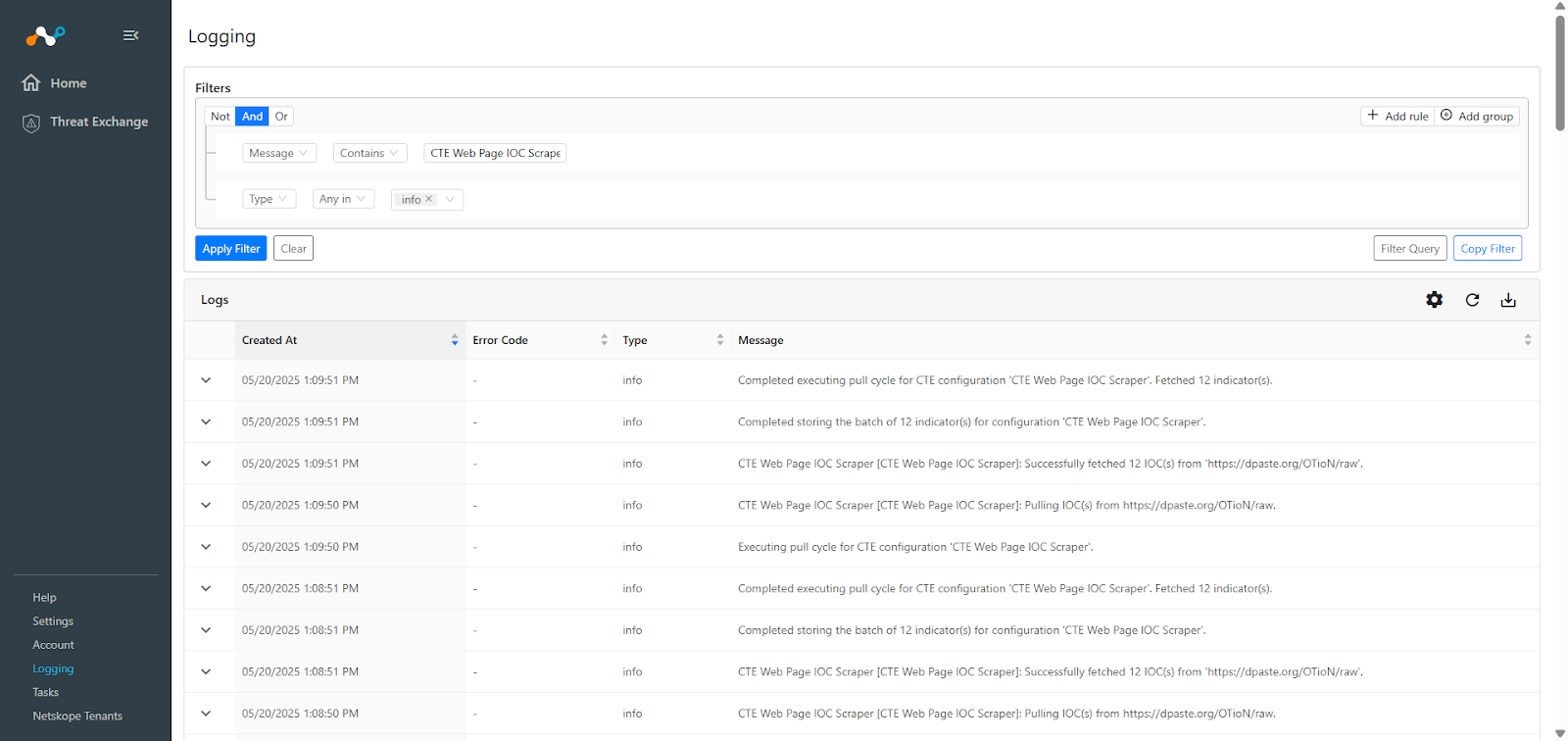Toggle the Not filter condition
The width and height of the screenshot is (1568, 741).
pyautogui.click(x=220, y=117)
